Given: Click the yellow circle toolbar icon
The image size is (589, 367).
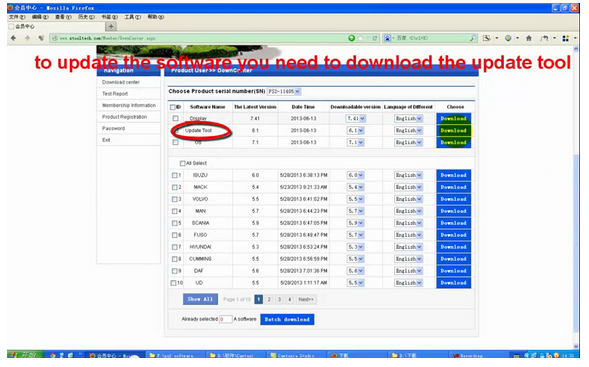Looking at the screenshot, I should point(508,38).
